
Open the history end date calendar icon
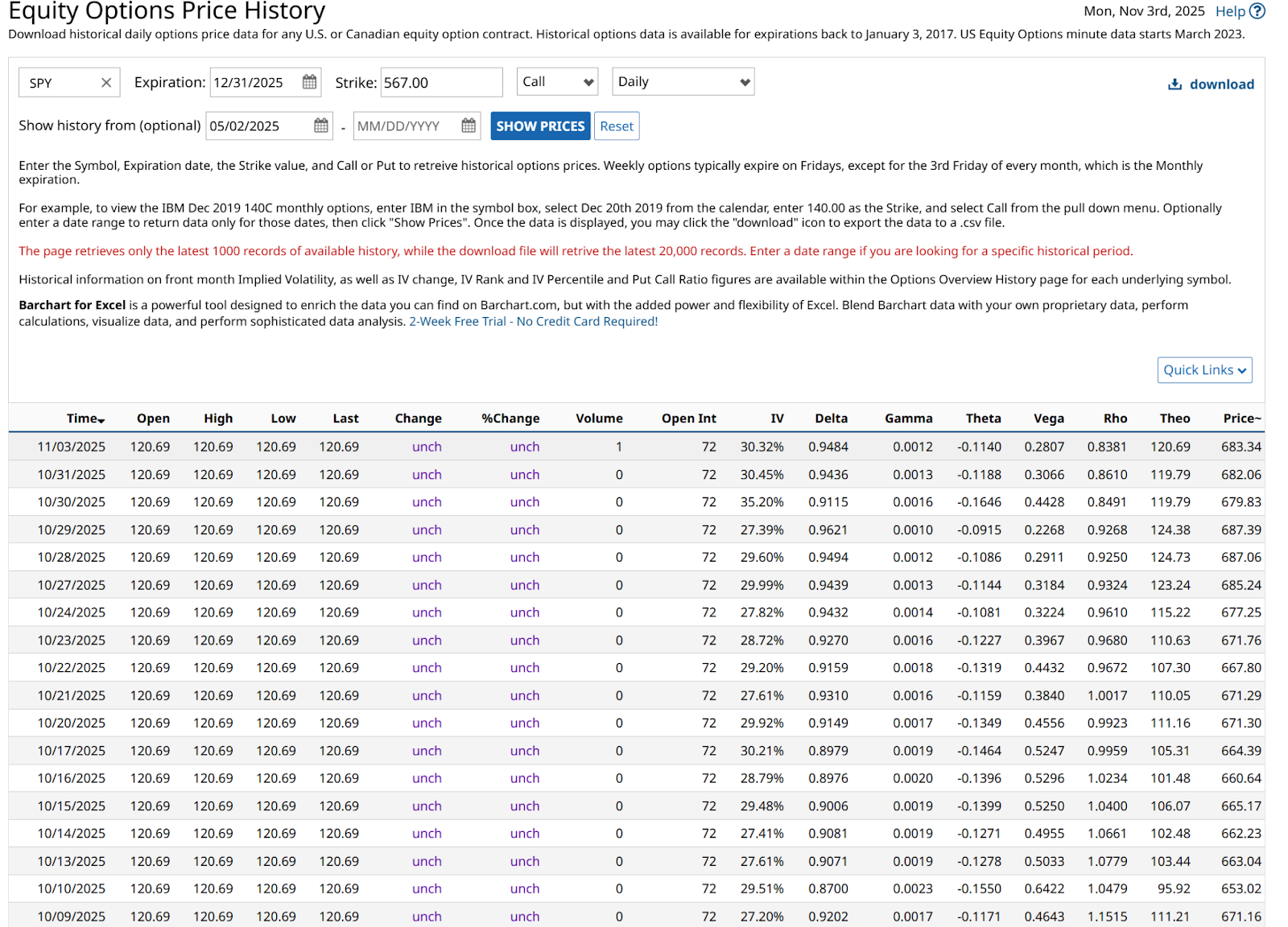(x=469, y=126)
